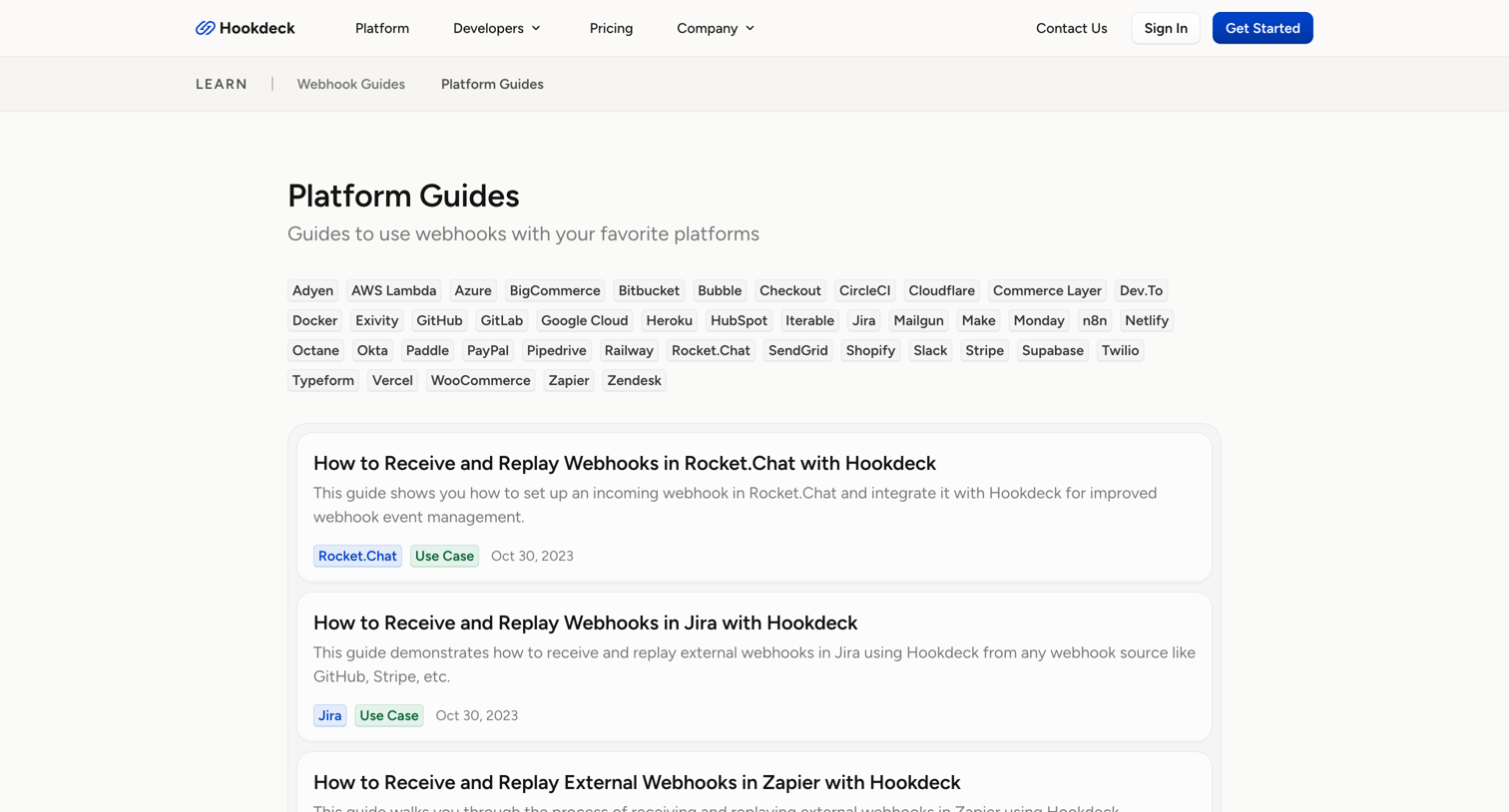The height and width of the screenshot is (812, 1509).
Task: Select the n8n tag
Action: pos(1095,320)
